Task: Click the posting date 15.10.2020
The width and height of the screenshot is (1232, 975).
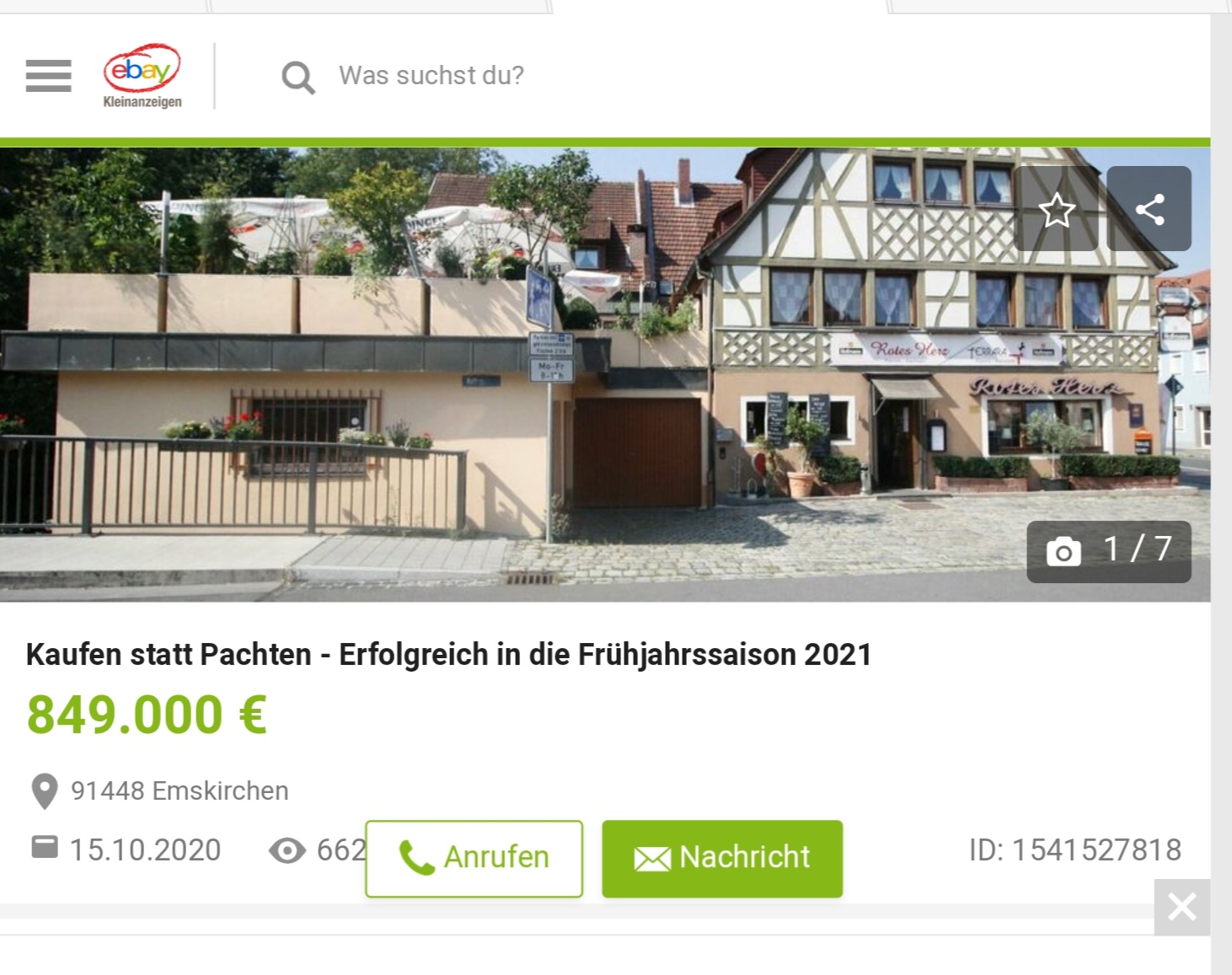Action: 145,849
